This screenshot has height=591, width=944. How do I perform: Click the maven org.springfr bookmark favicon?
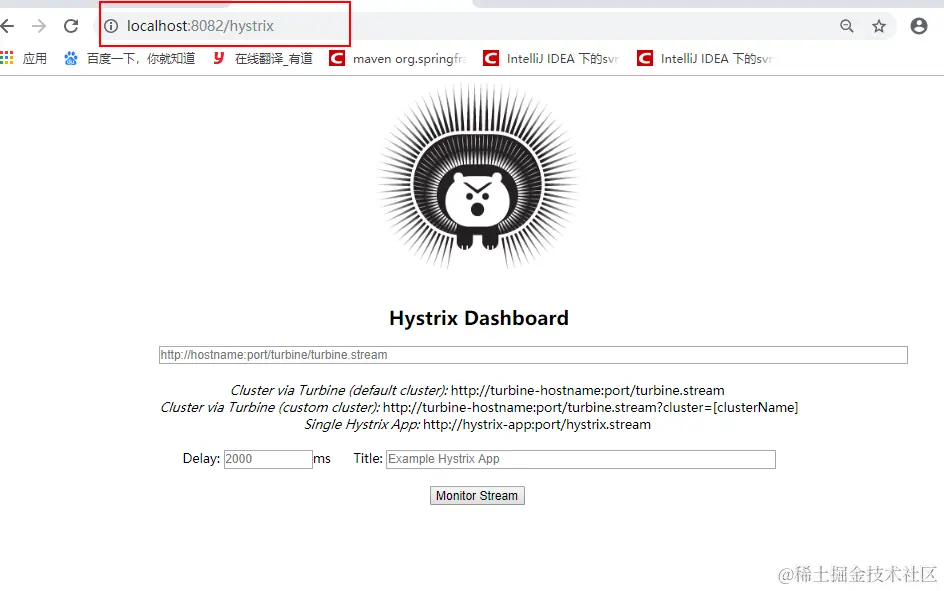click(x=337, y=58)
